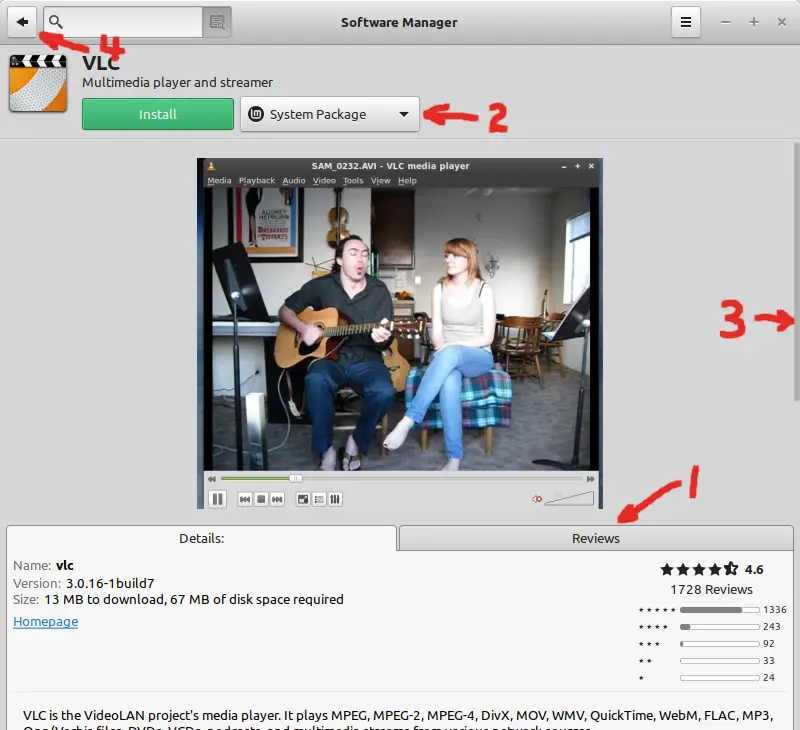Open the Homepage link
Image resolution: width=800 pixels, height=730 pixels.
(45, 621)
